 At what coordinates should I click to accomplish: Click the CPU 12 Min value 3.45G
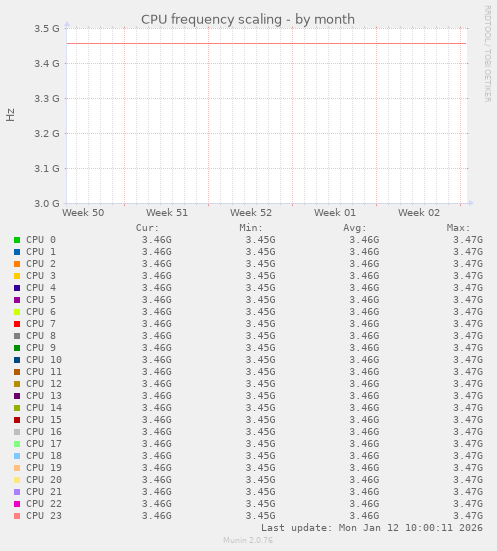click(x=260, y=384)
